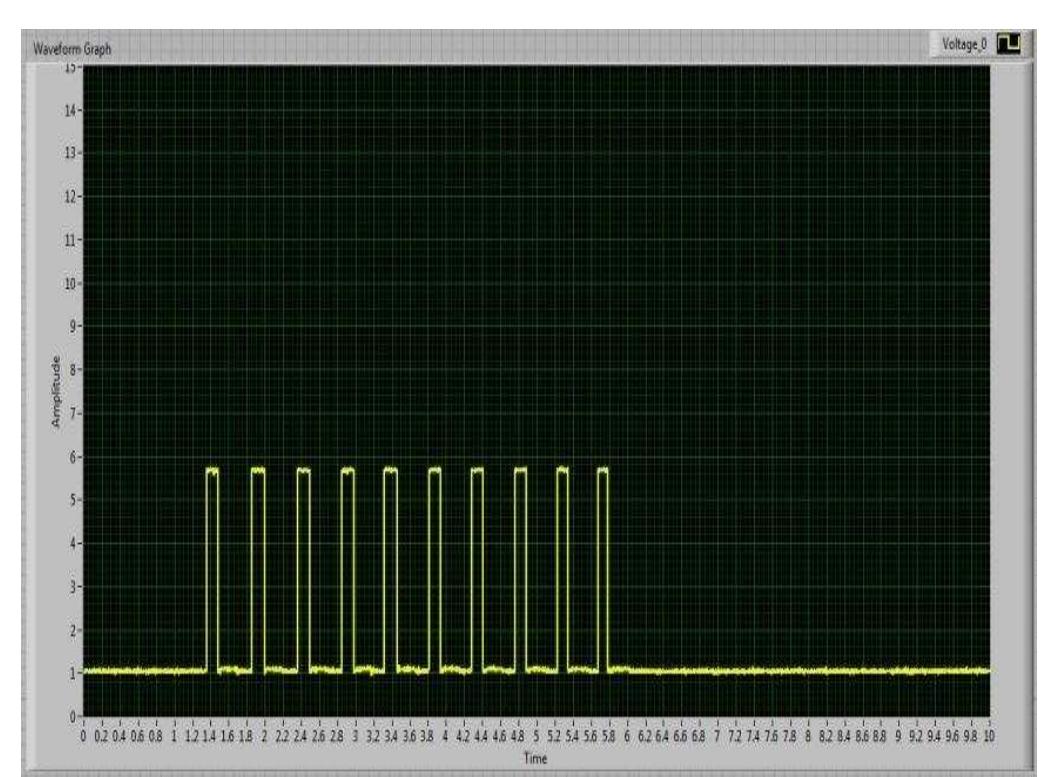The height and width of the screenshot is (777, 1051).
Task: Click the x-axis tick value 7
Action: 717,736
